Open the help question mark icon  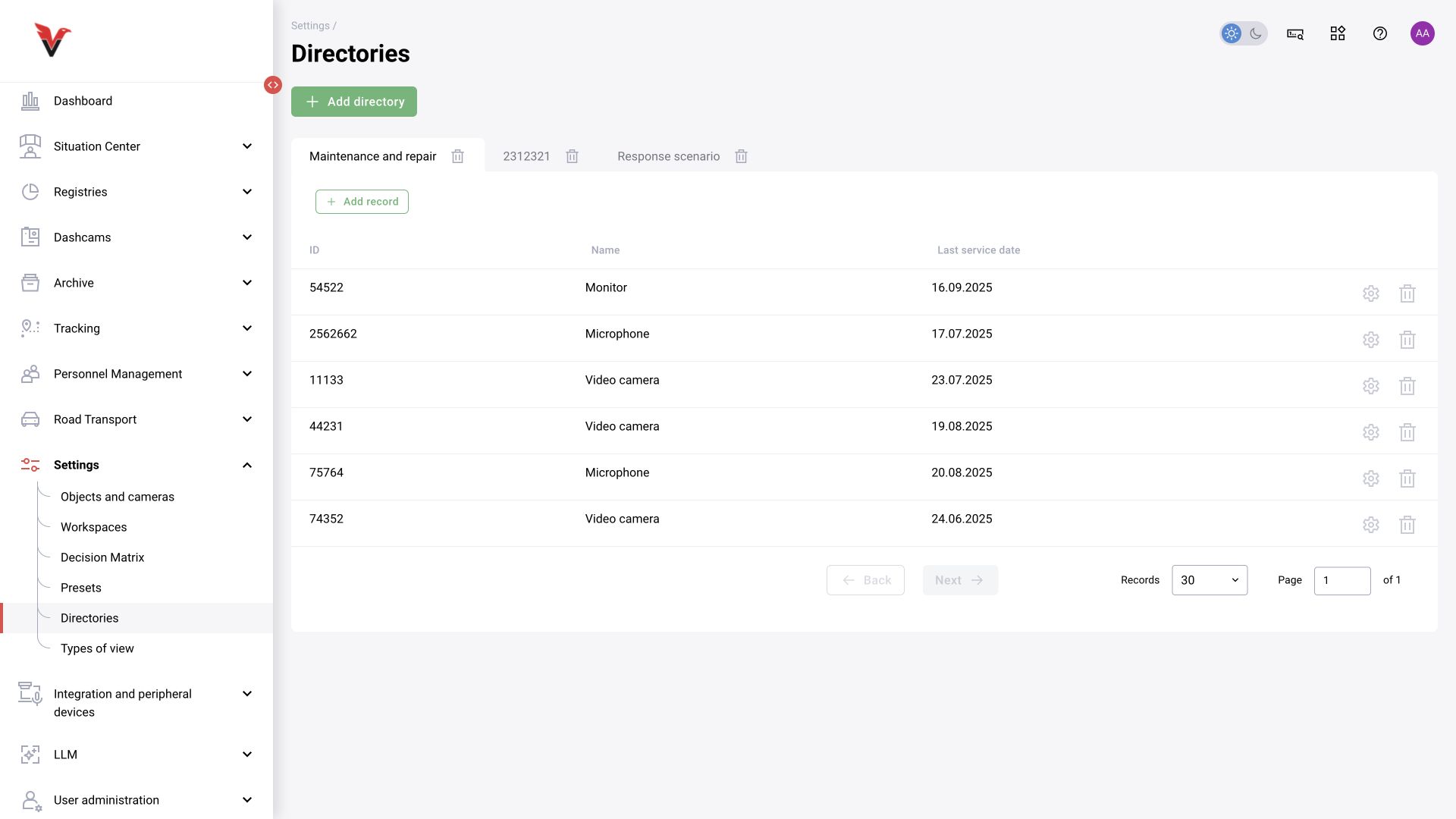(x=1379, y=33)
